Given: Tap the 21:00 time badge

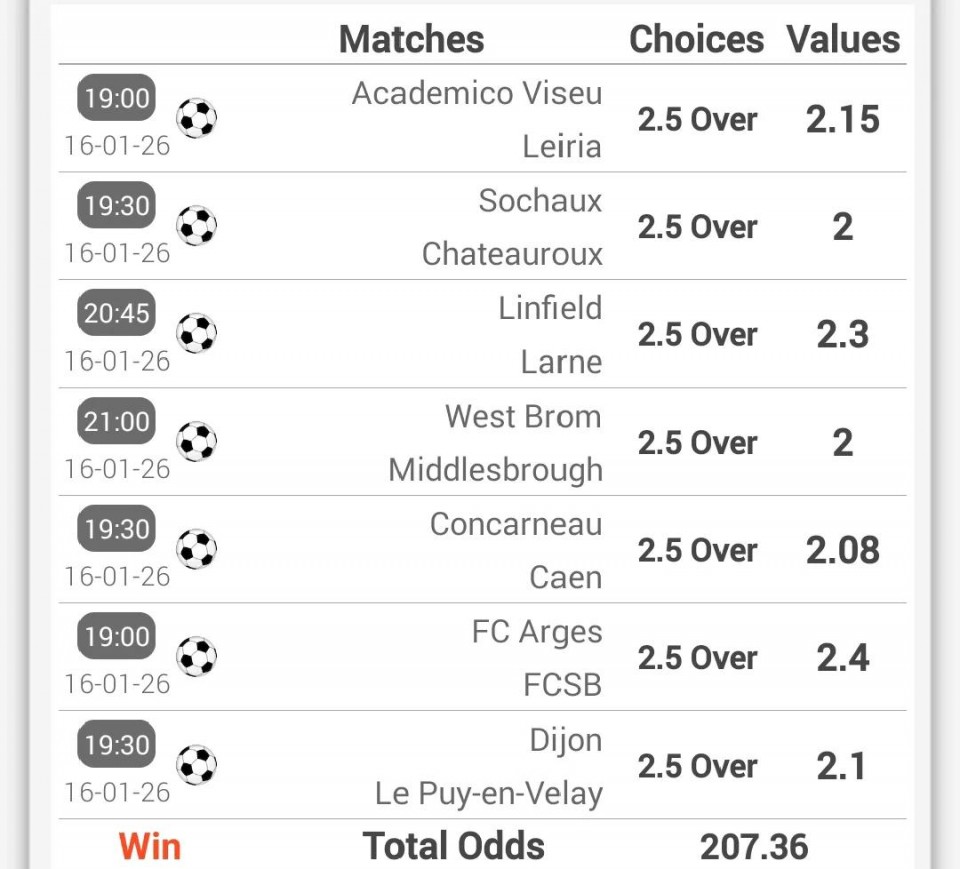Looking at the screenshot, I should (117, 421).
